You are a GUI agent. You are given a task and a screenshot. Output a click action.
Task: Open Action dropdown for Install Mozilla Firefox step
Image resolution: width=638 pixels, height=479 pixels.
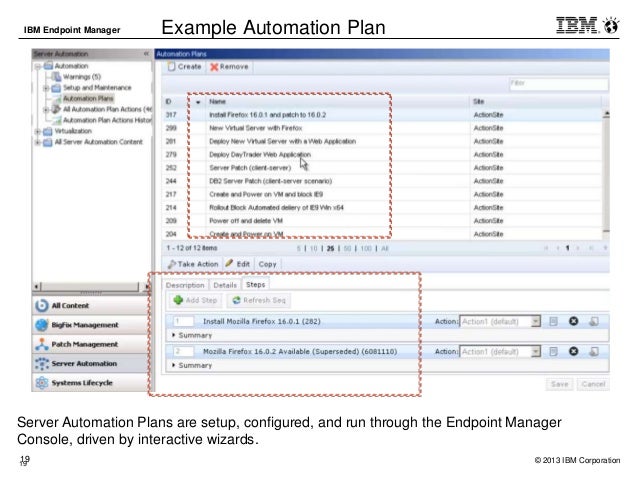(x=535, y=322)
